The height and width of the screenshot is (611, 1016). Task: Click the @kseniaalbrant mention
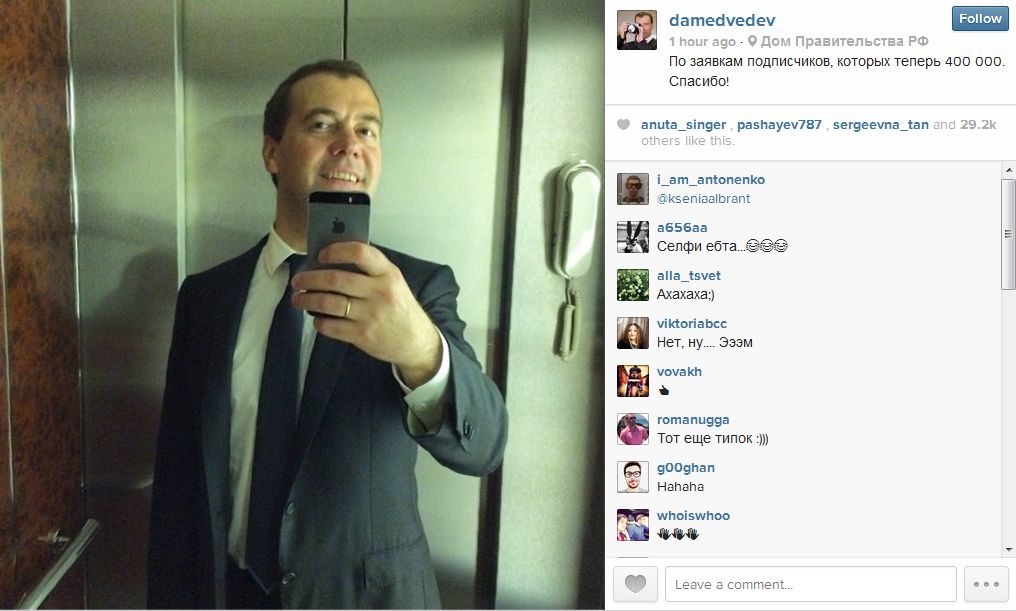pyautogui.click(x=703, y=198)
